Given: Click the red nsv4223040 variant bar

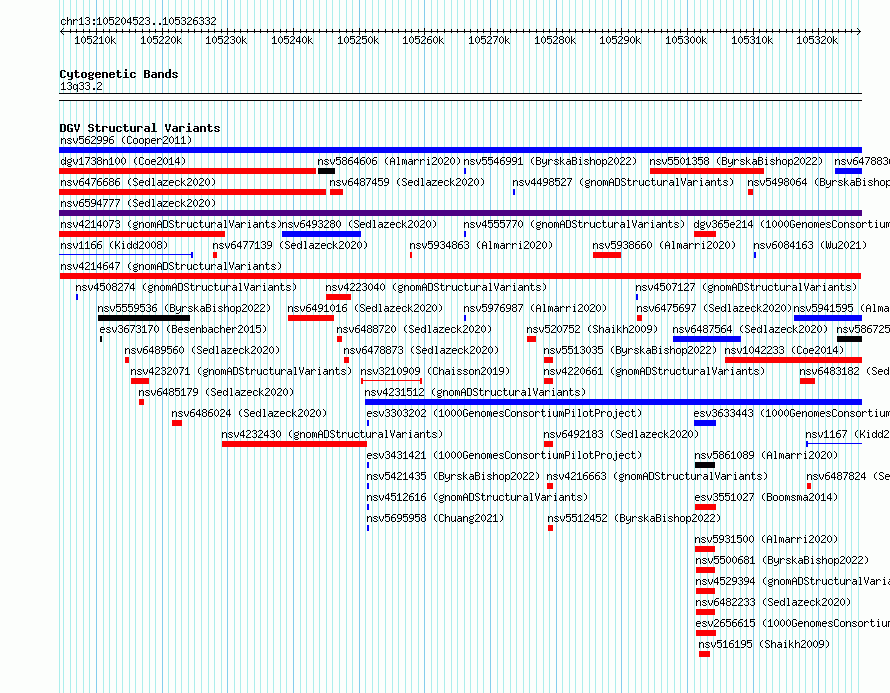Looking at the screenshot, I should point(338,297).
